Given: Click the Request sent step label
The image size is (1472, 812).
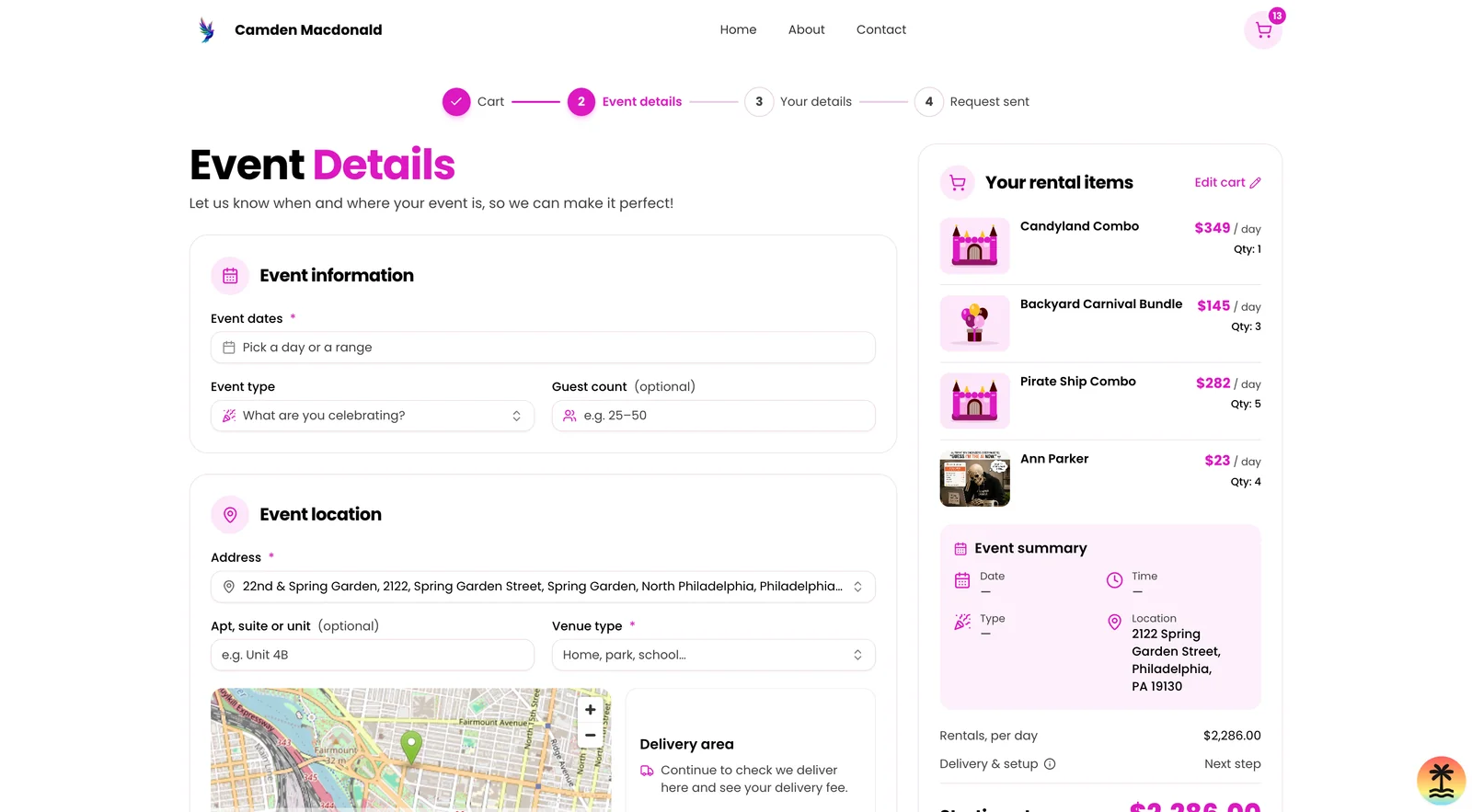Looking at the screenshot, I should tap(989, 102).
